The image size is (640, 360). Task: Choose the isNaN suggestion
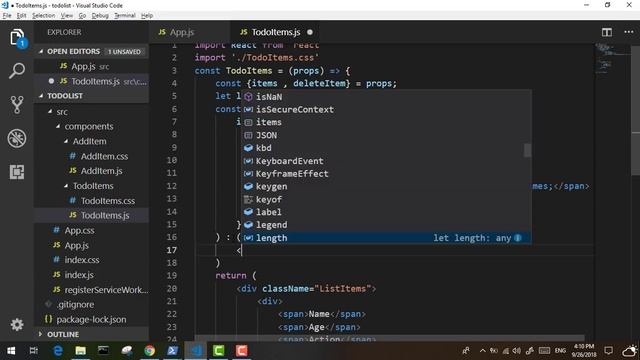386,97
